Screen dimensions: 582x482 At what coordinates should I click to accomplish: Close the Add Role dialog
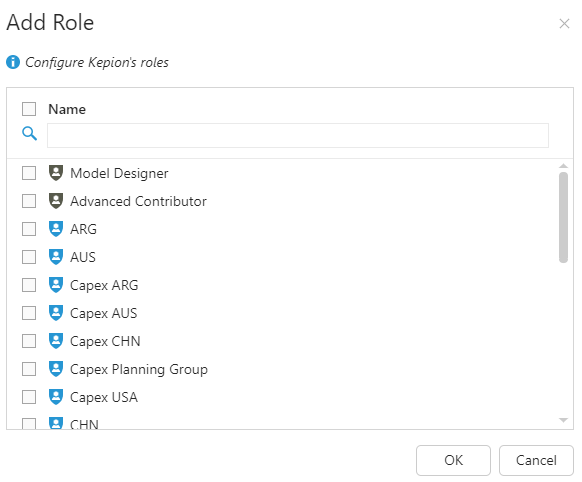564,24
